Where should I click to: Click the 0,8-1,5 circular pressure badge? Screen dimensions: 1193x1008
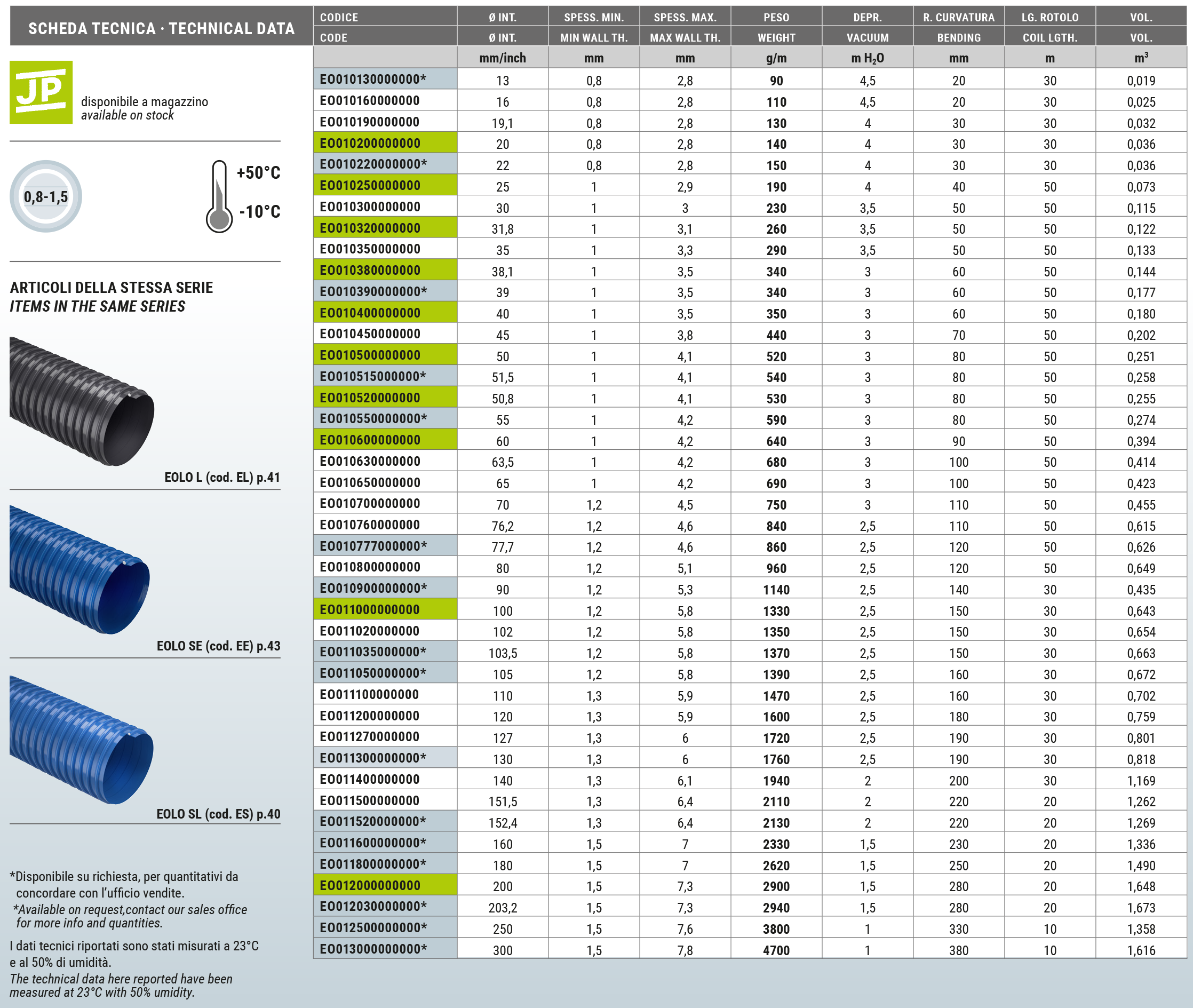pos(46,196)
